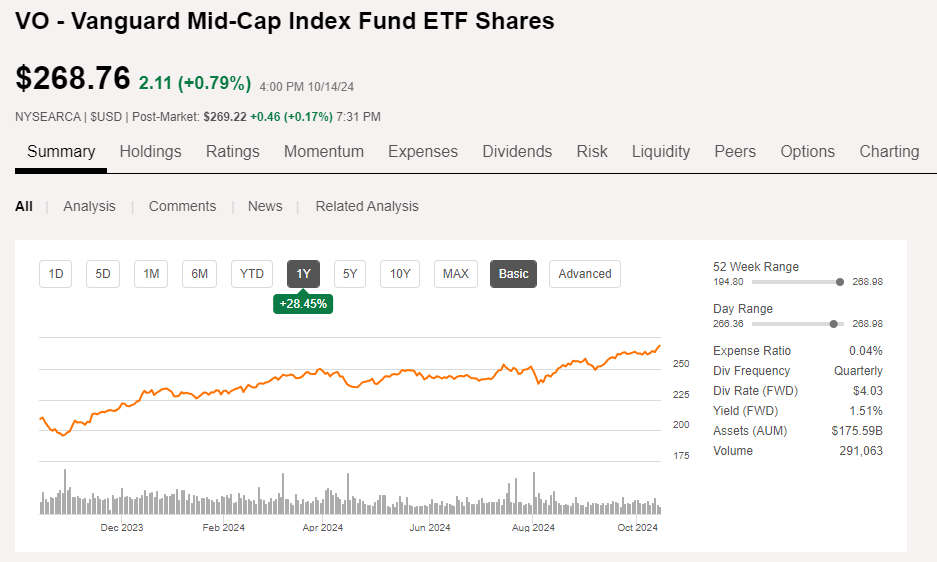The image size is (937, 562).
Task: Click the Assets (AUM) $175.59B value
Action: click(857, 431)
